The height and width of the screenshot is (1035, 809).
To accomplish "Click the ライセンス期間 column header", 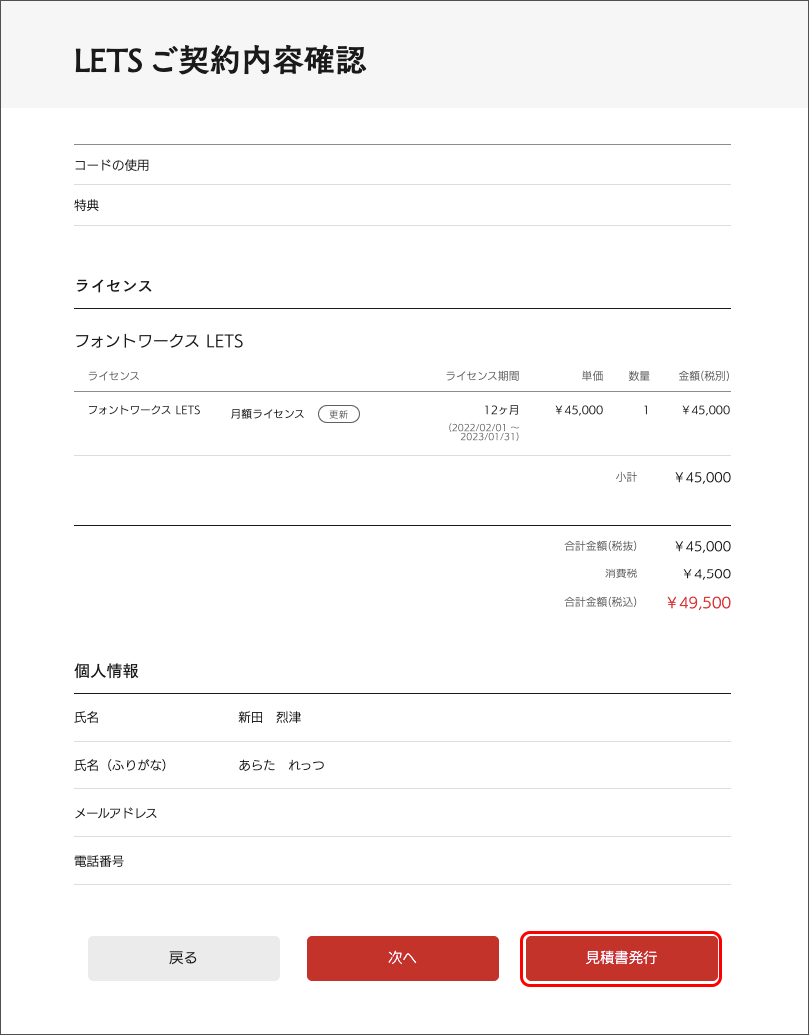I will coord(482,376).
